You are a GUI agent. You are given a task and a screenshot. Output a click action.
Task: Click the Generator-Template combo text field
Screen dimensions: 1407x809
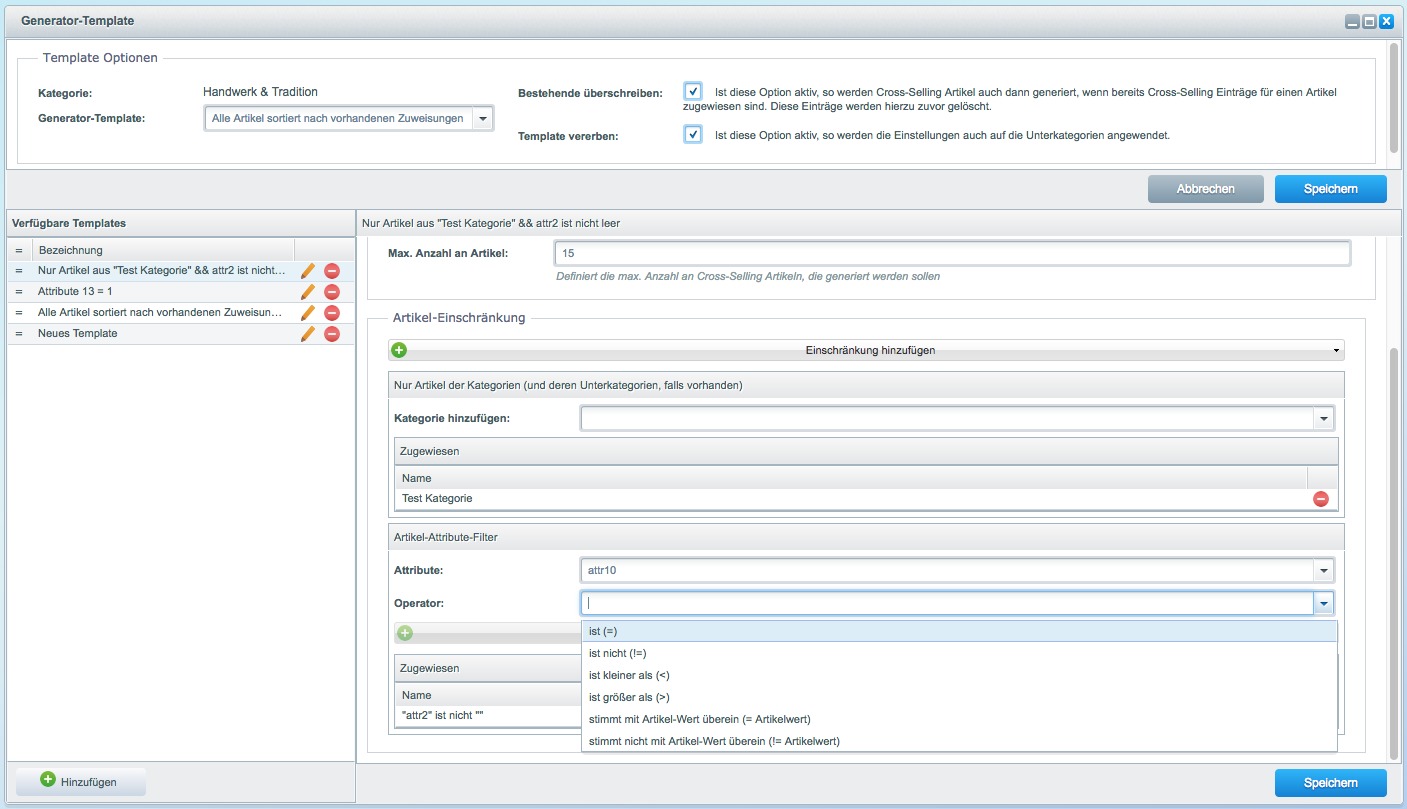coord(339,118)
